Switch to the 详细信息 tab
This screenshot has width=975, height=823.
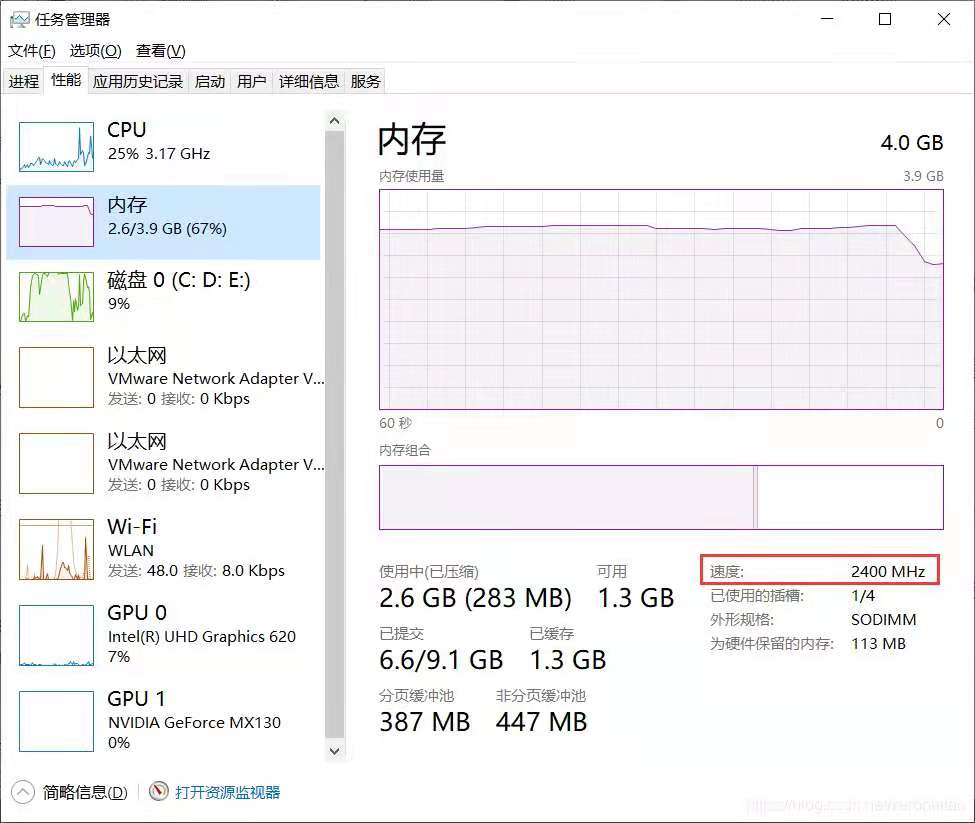click(309, 82)
